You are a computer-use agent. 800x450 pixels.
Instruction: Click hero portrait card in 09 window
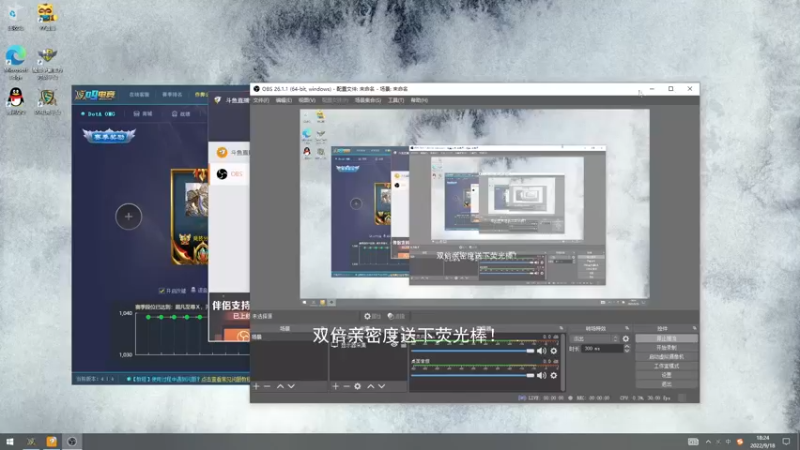pyautogui.click(x=190, y=217)
